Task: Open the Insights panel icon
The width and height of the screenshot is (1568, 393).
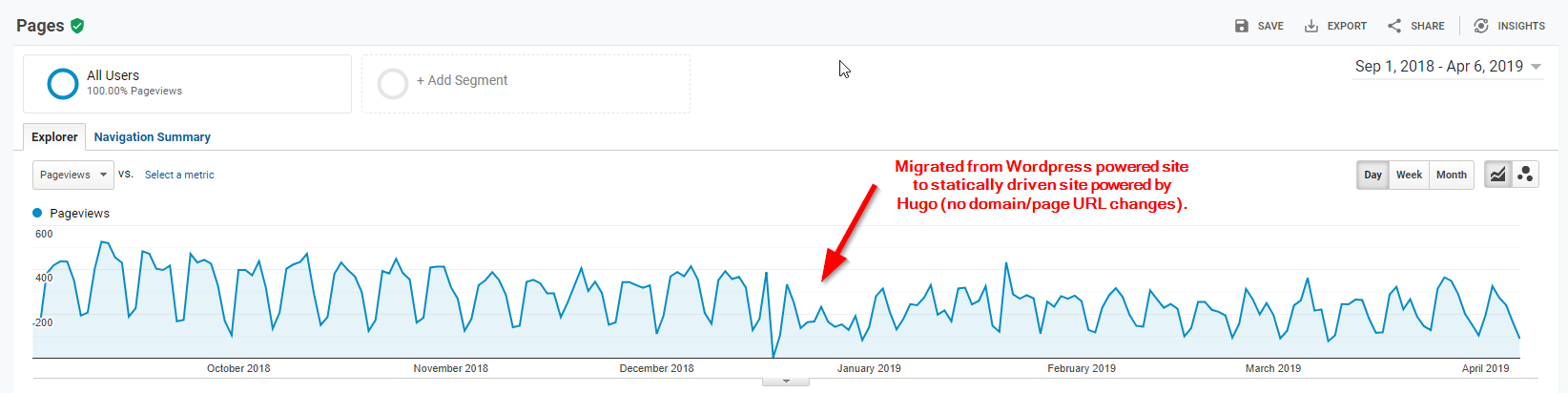Action: [1480, 26]
